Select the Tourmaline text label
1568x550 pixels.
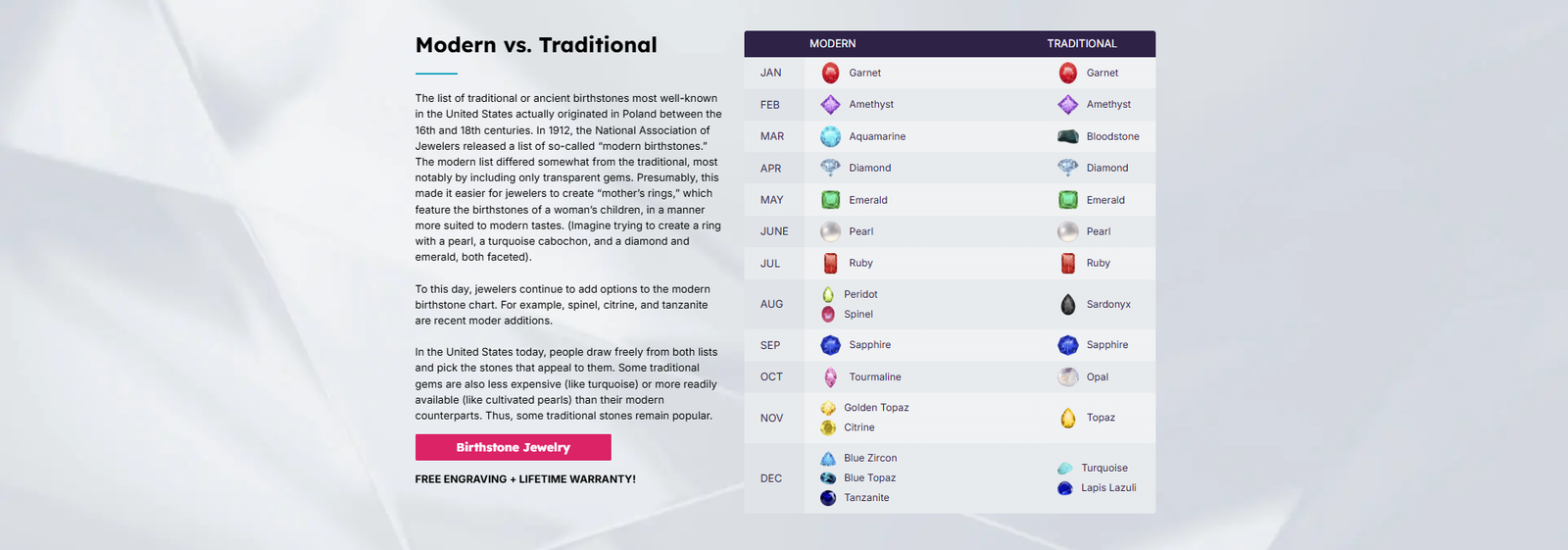click(x=875, y=376)
